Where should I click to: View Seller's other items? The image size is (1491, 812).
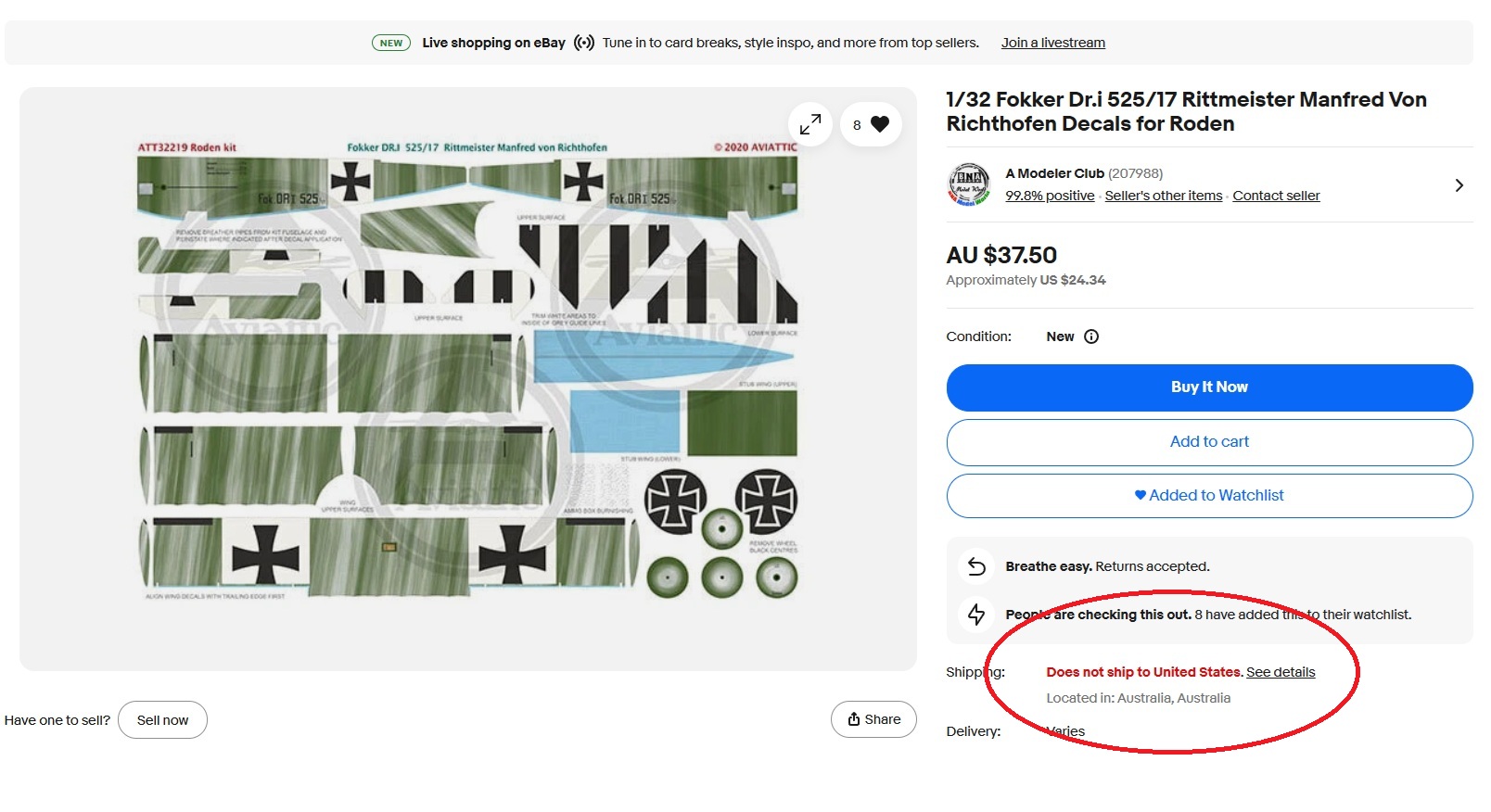coord(1163,196)
